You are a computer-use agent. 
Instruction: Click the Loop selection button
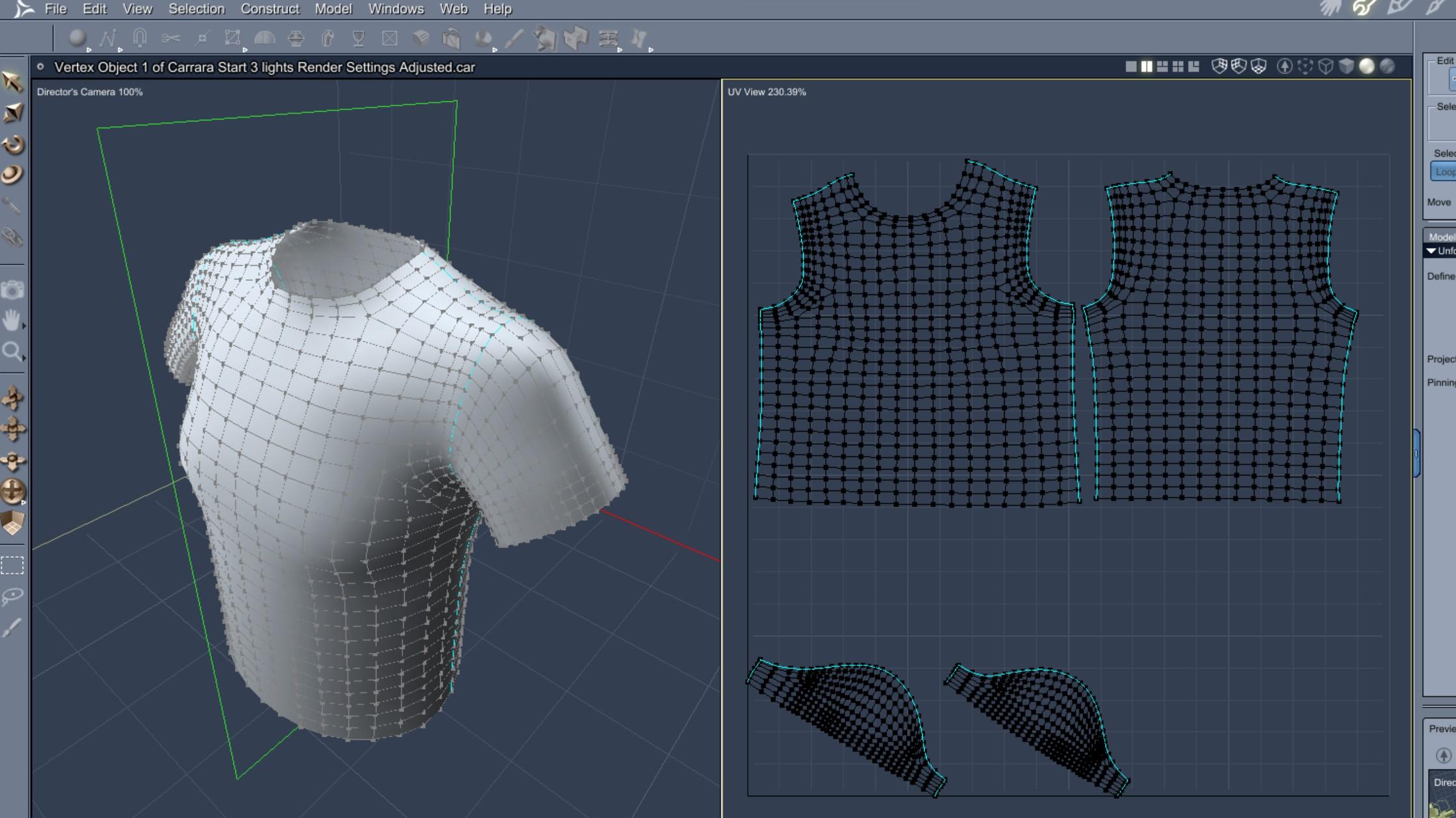click(1444, 172)
